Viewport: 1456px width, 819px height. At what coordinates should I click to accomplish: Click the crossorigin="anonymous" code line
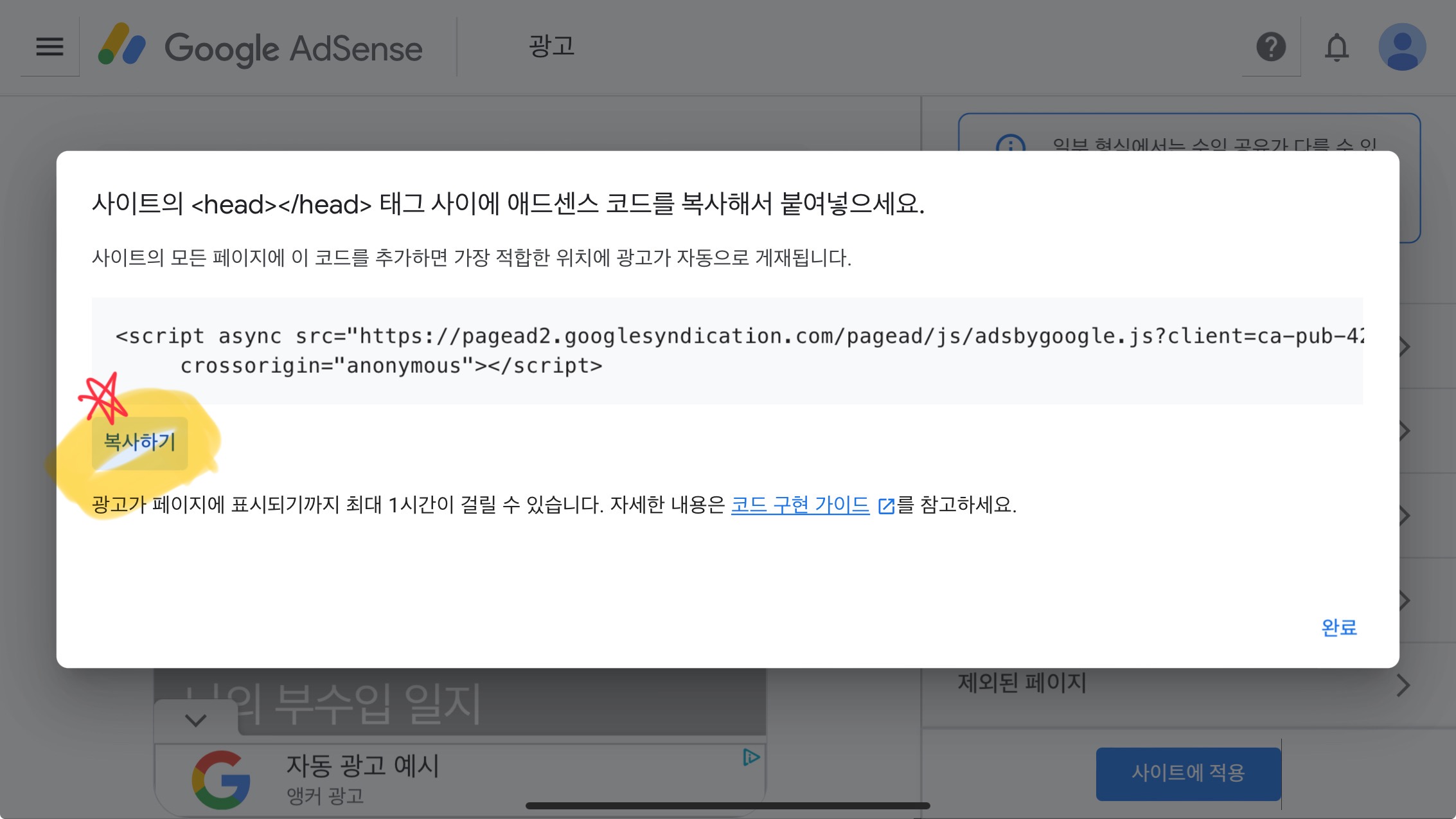point(391,366)
